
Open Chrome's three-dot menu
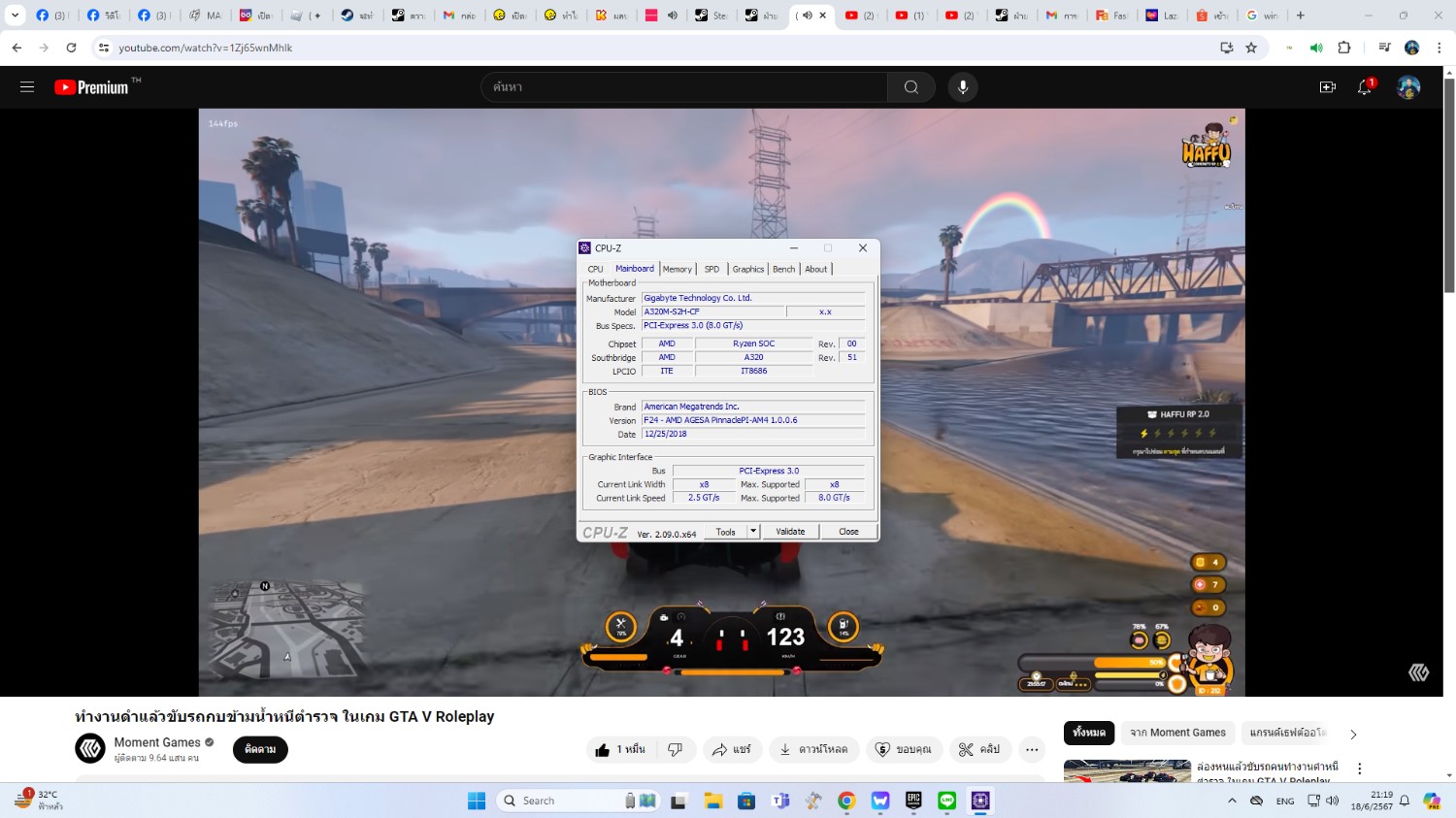click(x=1439, y=48)
